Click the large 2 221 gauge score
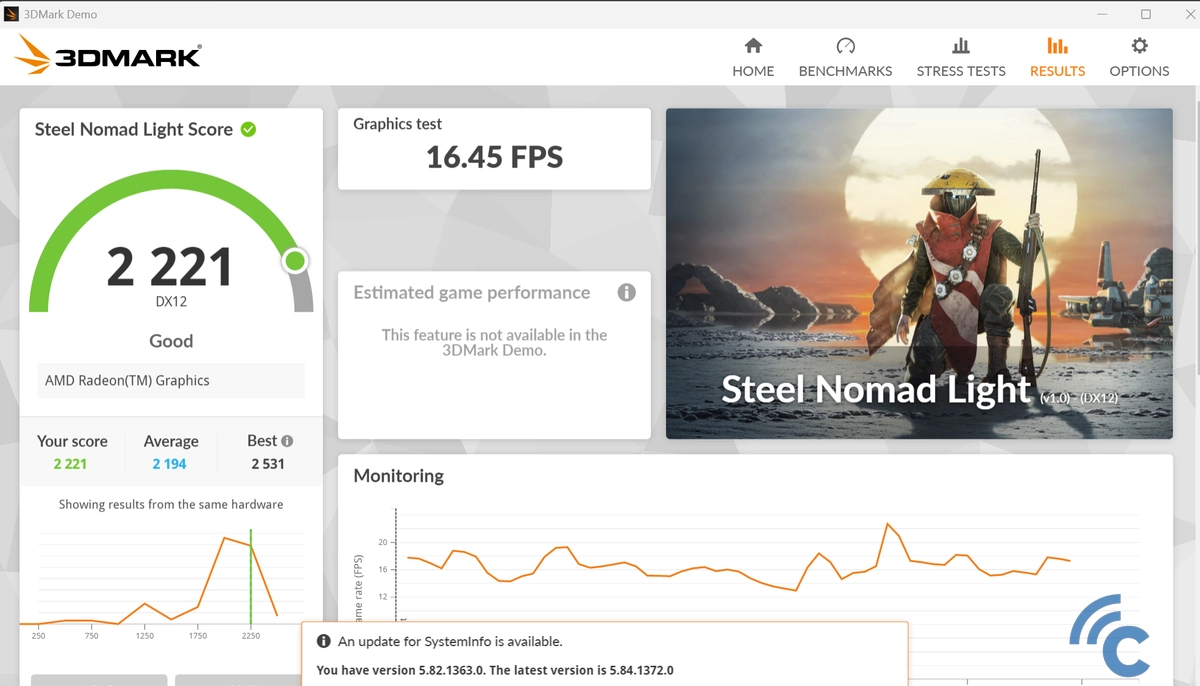 tap(170, 267)
